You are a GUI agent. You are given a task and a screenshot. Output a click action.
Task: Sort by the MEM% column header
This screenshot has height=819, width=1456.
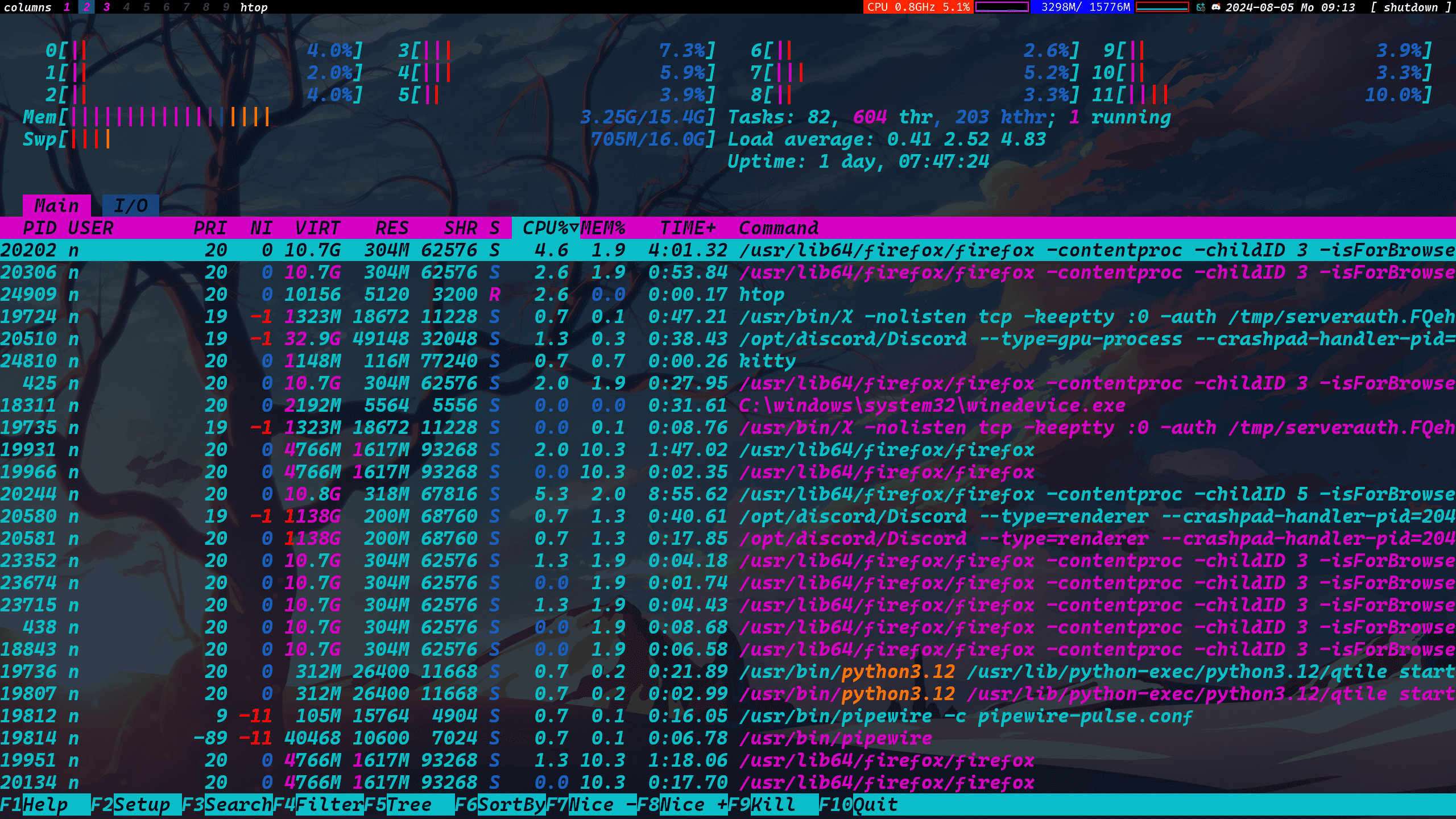tap(603, 228)
